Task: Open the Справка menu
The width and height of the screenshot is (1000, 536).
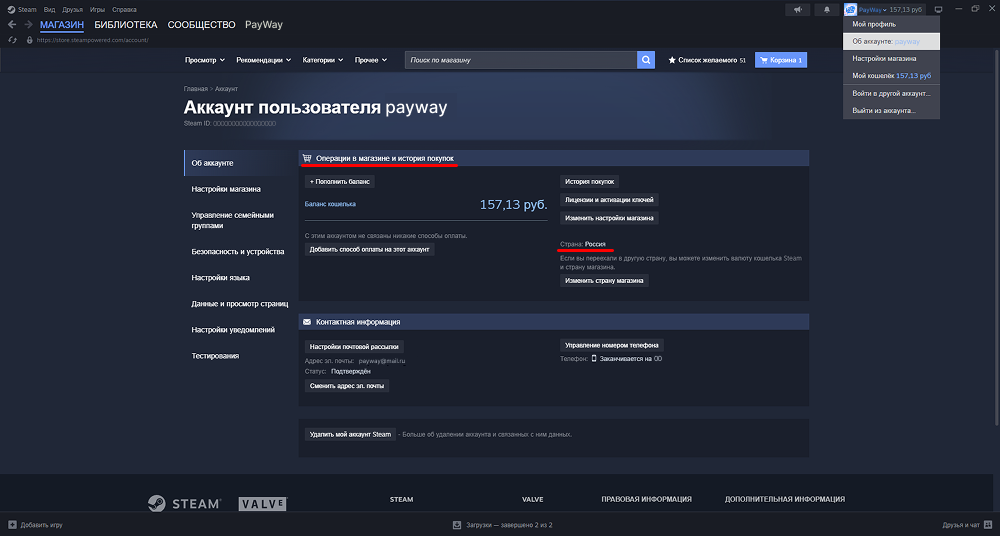Action: tap(124, 10)
